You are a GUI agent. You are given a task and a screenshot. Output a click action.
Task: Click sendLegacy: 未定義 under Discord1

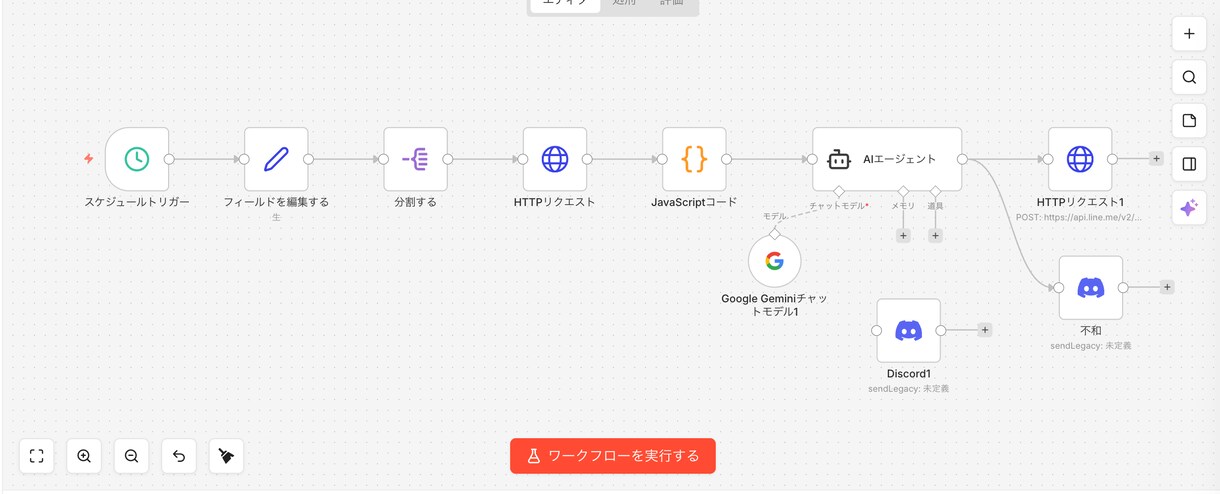click(909, 388)
